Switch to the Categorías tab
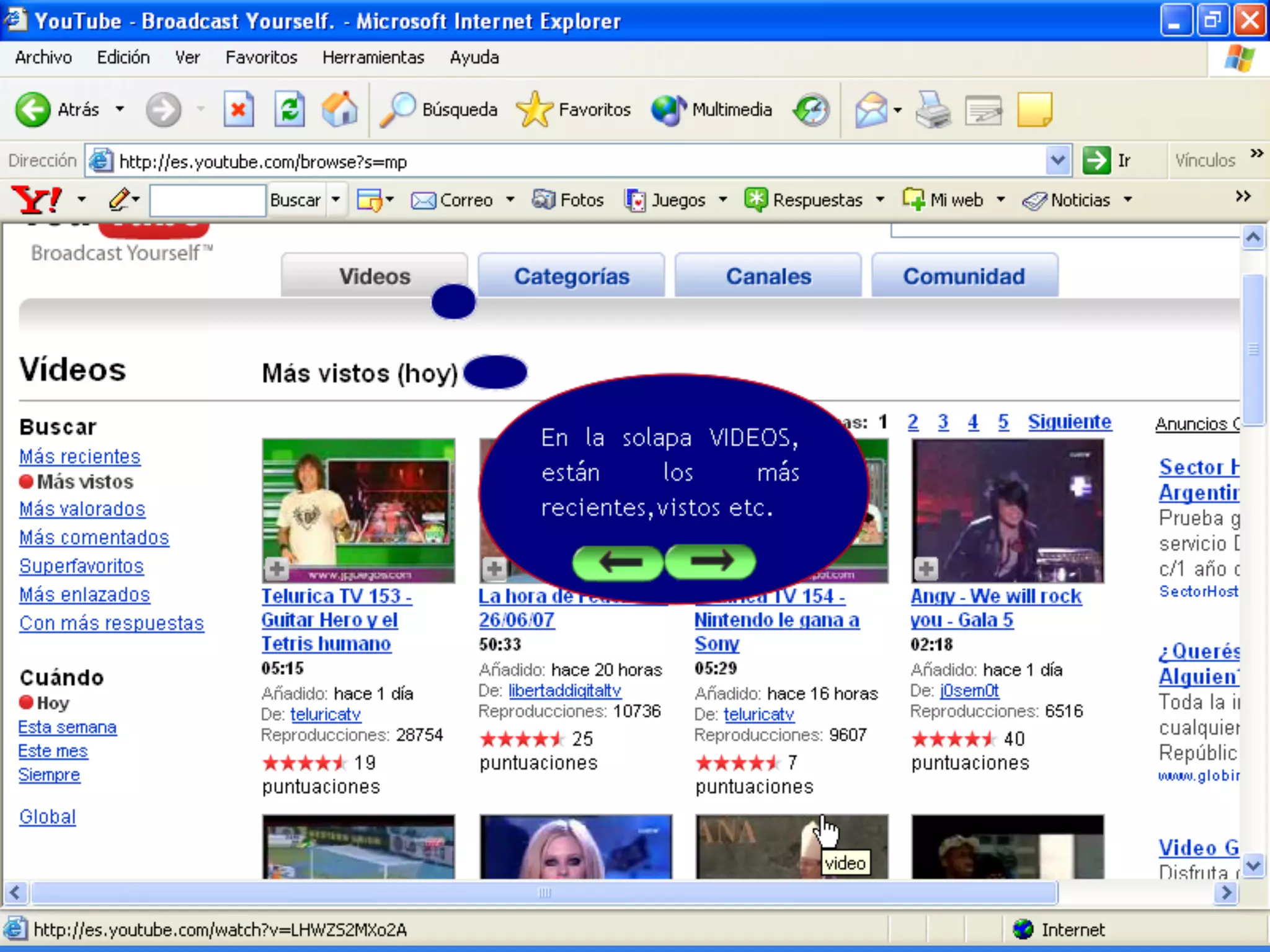The width and height of the screenshot is (1270, 952). point(571,276)
